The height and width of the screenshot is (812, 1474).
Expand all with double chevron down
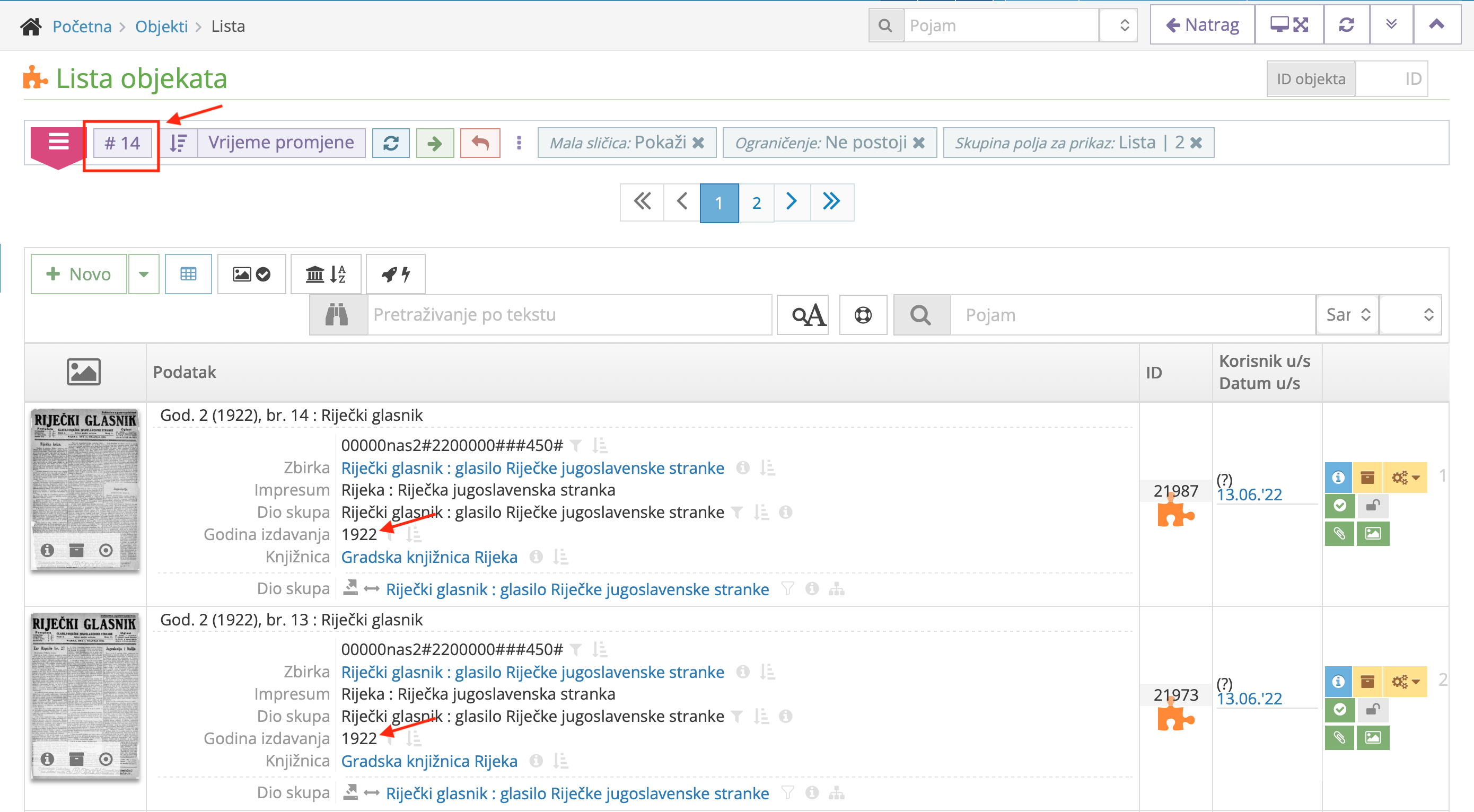point(1391,25)
